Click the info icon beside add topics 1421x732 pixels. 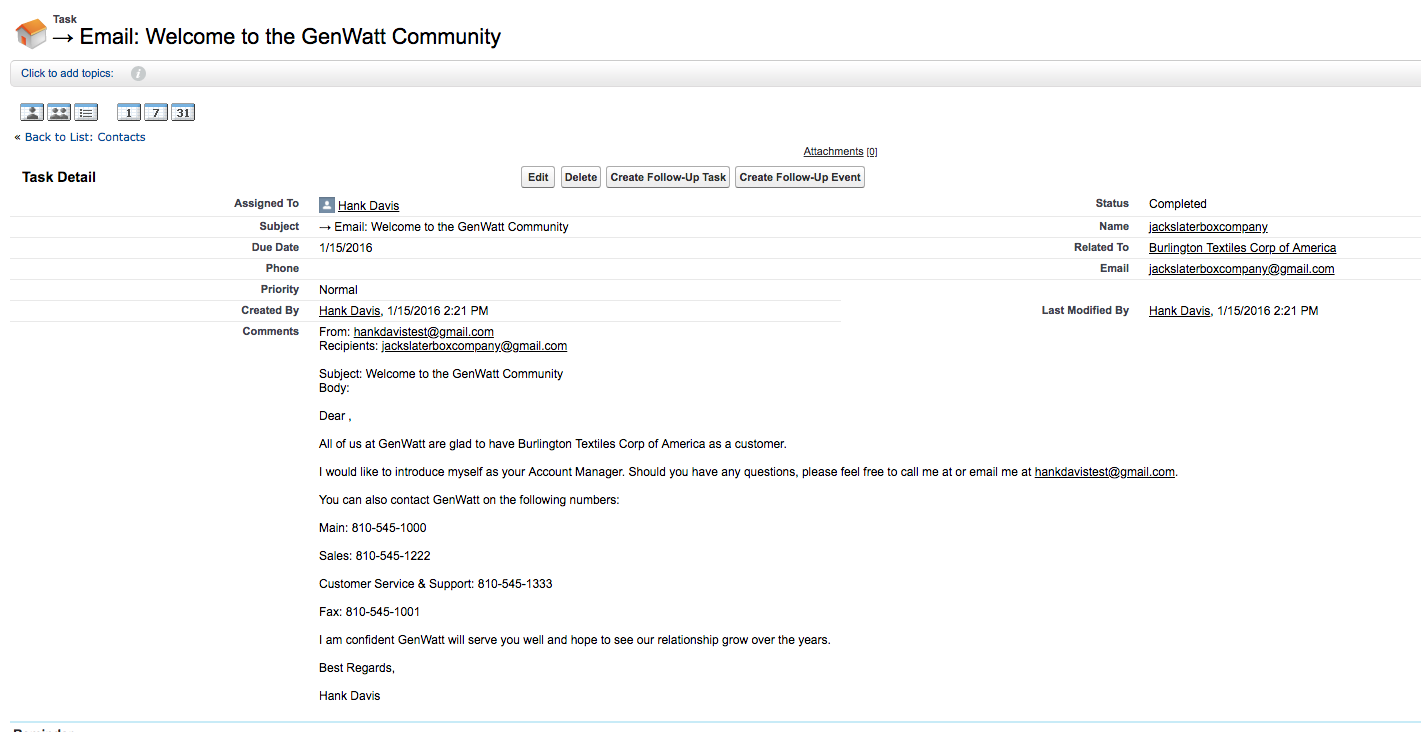click(138, 72)
